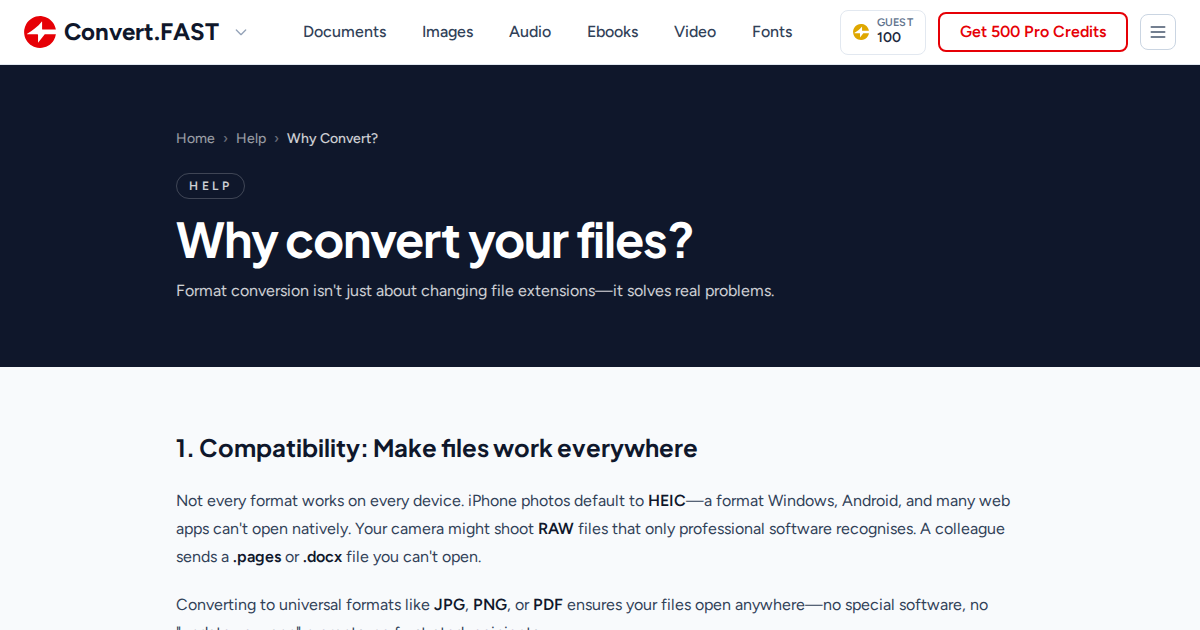
Task: Open the Documents menu
Action: coord(345,32)
